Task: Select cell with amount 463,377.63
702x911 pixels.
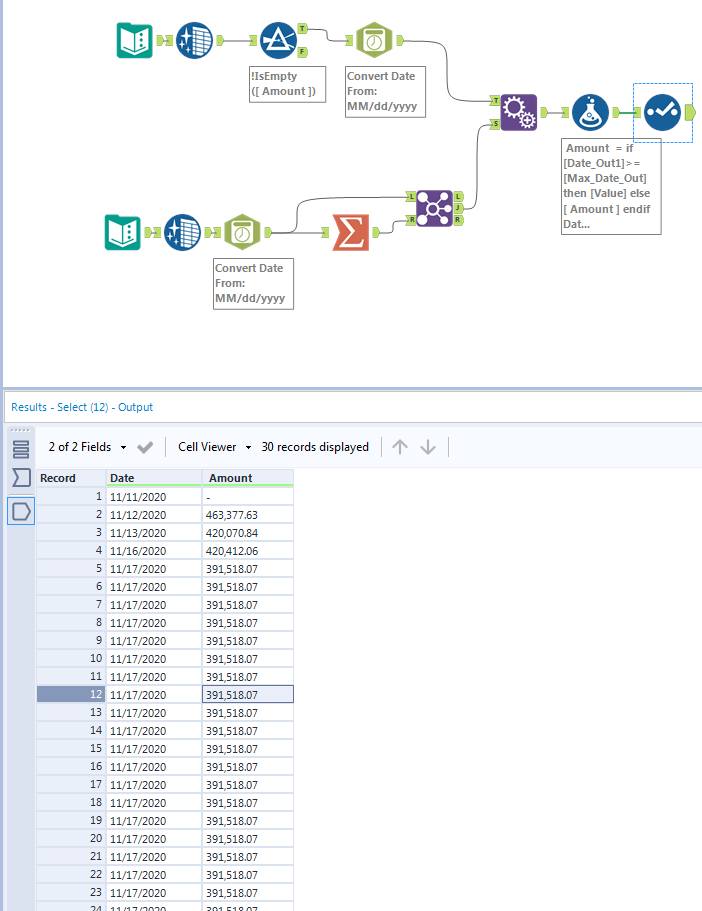Action: click(248, 515)
